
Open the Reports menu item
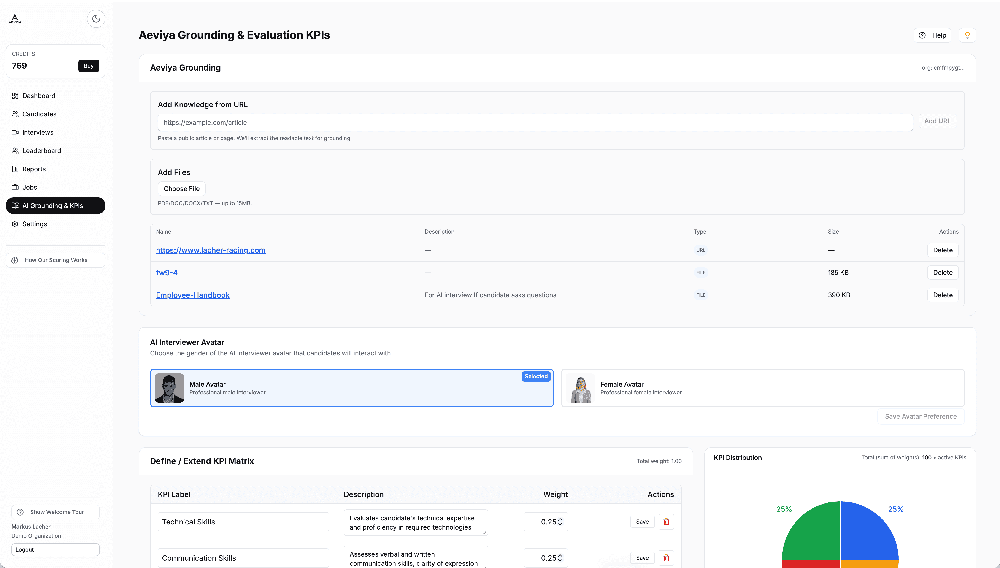pyautogui.click(x=55, y=170)
